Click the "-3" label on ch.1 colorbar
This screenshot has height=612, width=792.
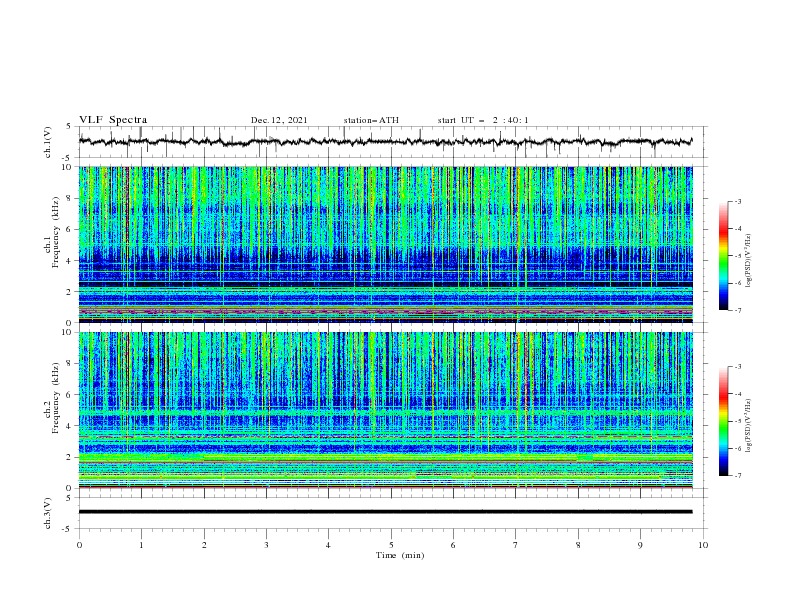point(738,201)
